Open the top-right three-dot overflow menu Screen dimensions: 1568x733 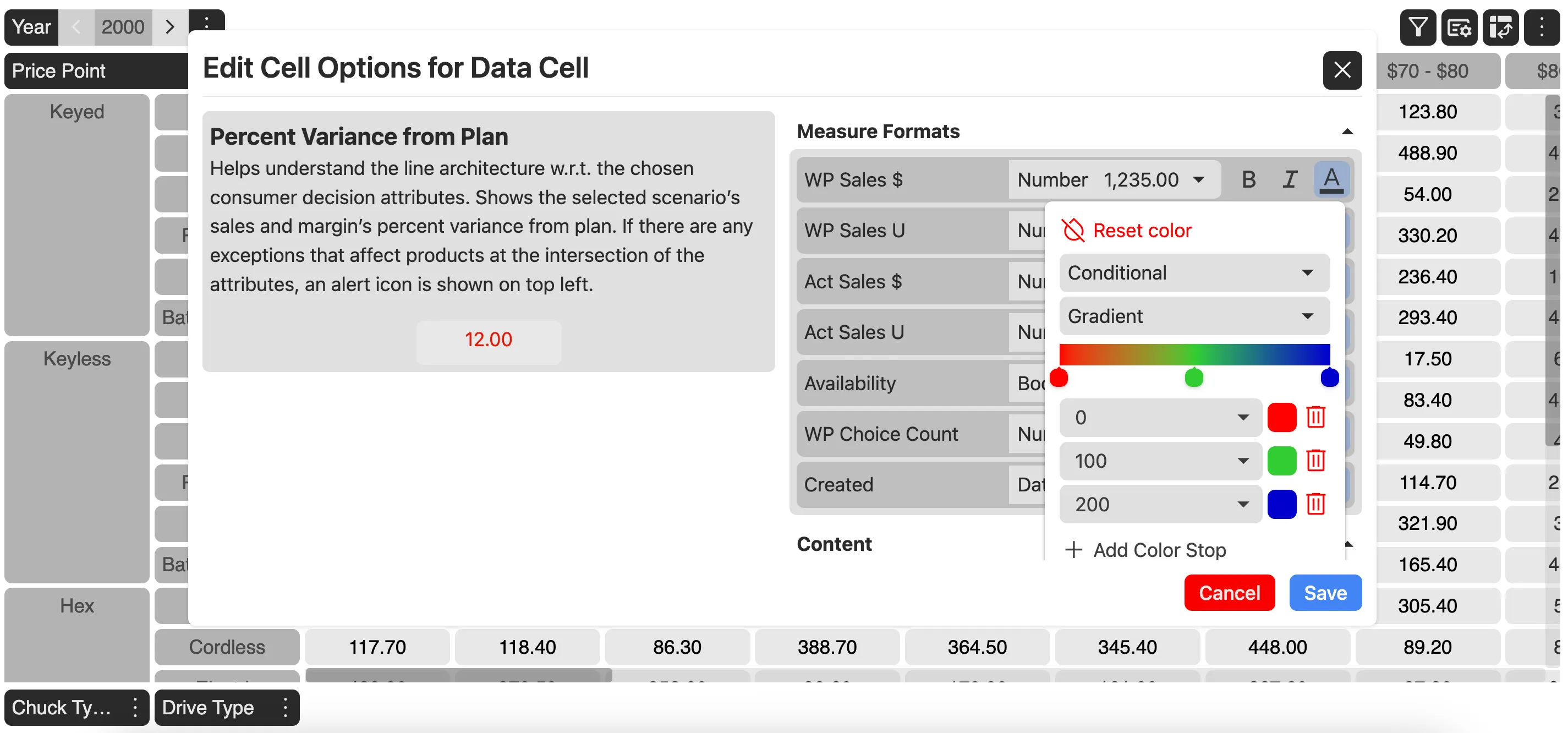click(x=1542, y=27)
